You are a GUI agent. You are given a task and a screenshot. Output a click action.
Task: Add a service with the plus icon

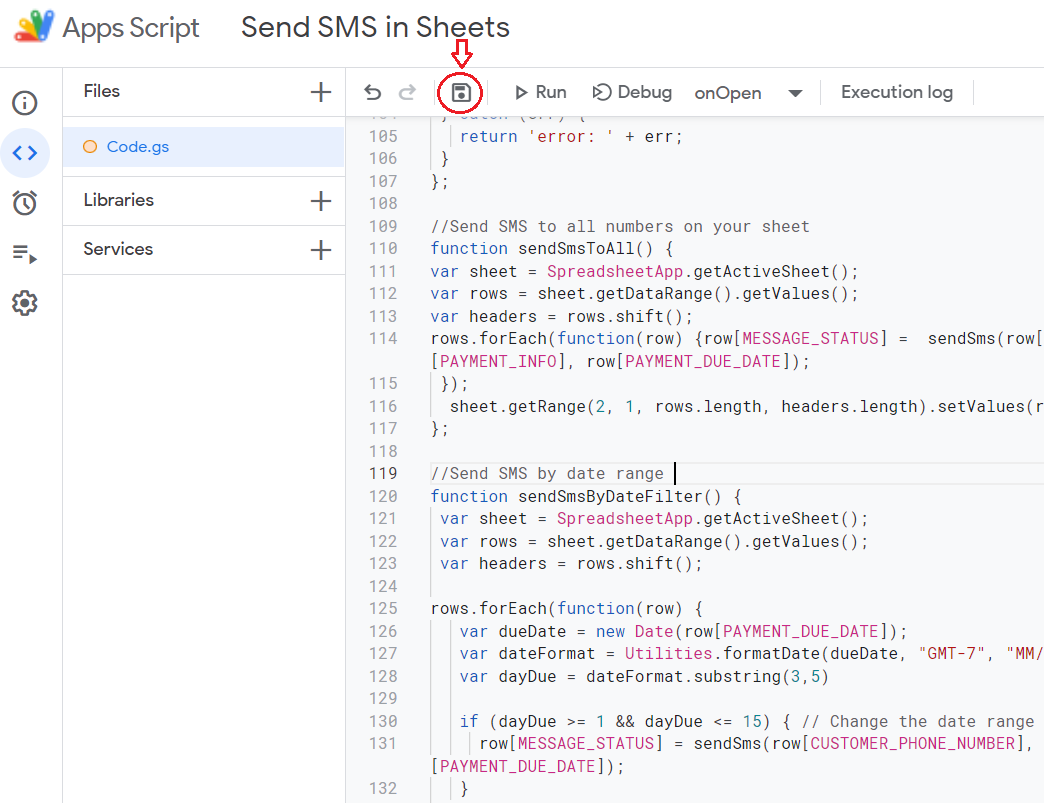point(320,249)
